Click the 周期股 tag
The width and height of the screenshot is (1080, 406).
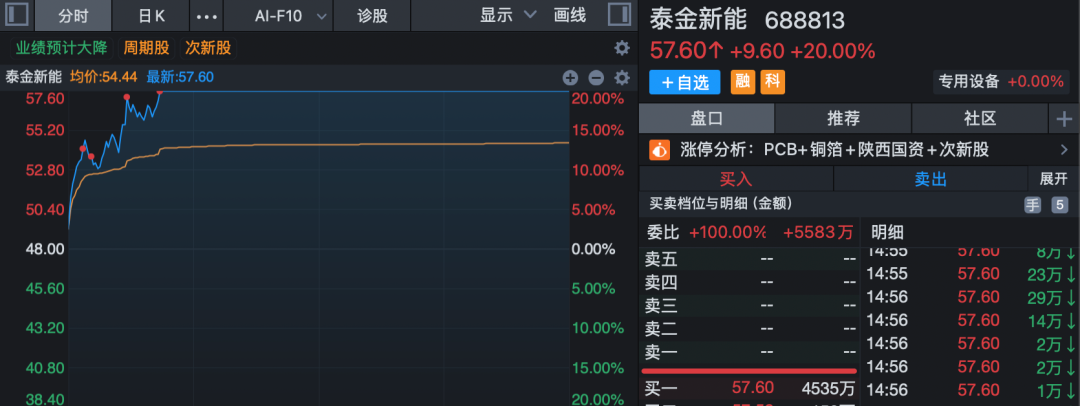click(146, 48)
